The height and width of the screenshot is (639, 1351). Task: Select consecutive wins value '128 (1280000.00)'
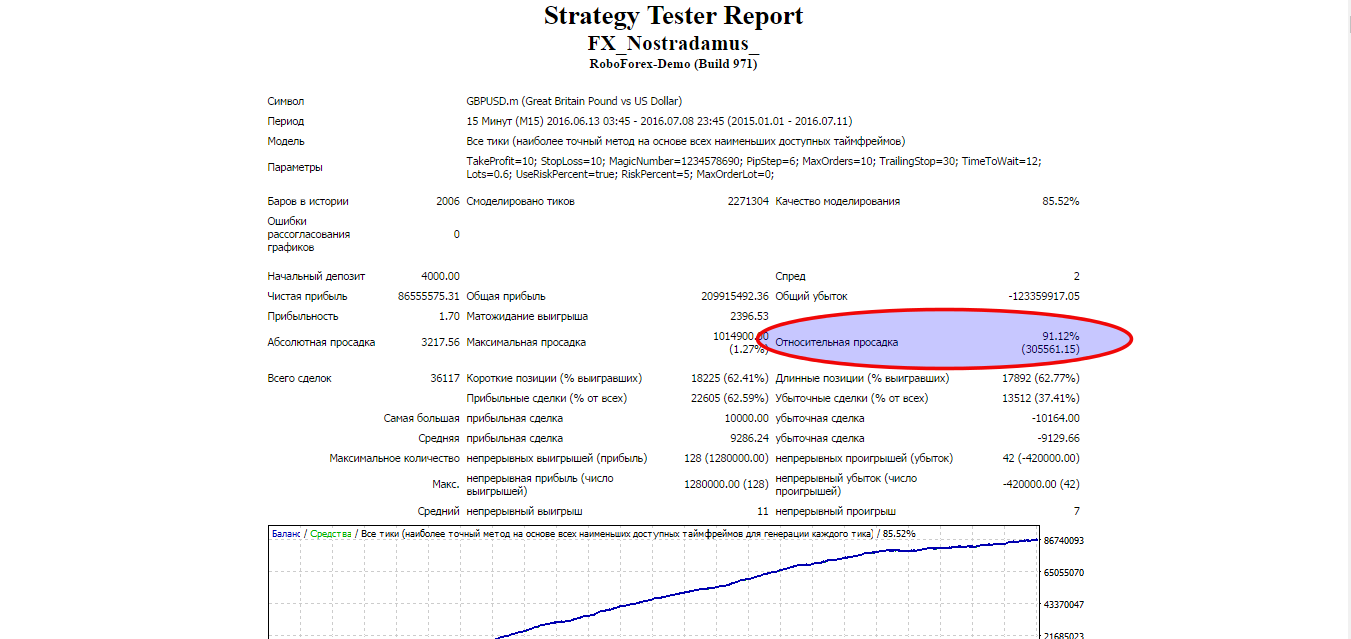(726, 458)
